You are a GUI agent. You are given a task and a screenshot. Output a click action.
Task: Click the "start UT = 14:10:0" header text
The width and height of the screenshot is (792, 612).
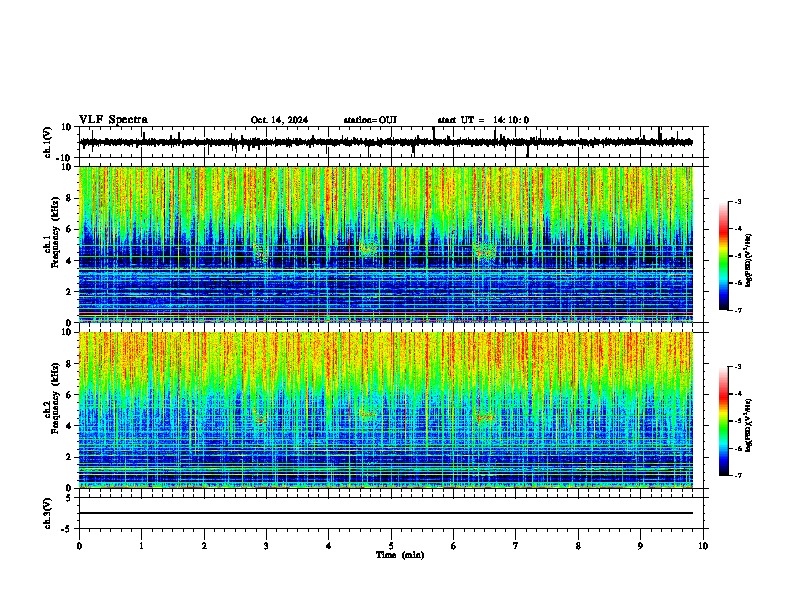[483, 120]
